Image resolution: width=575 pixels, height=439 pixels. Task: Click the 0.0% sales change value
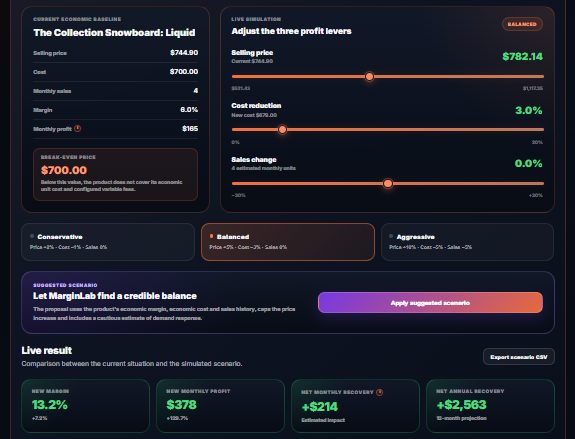[528, 164]
